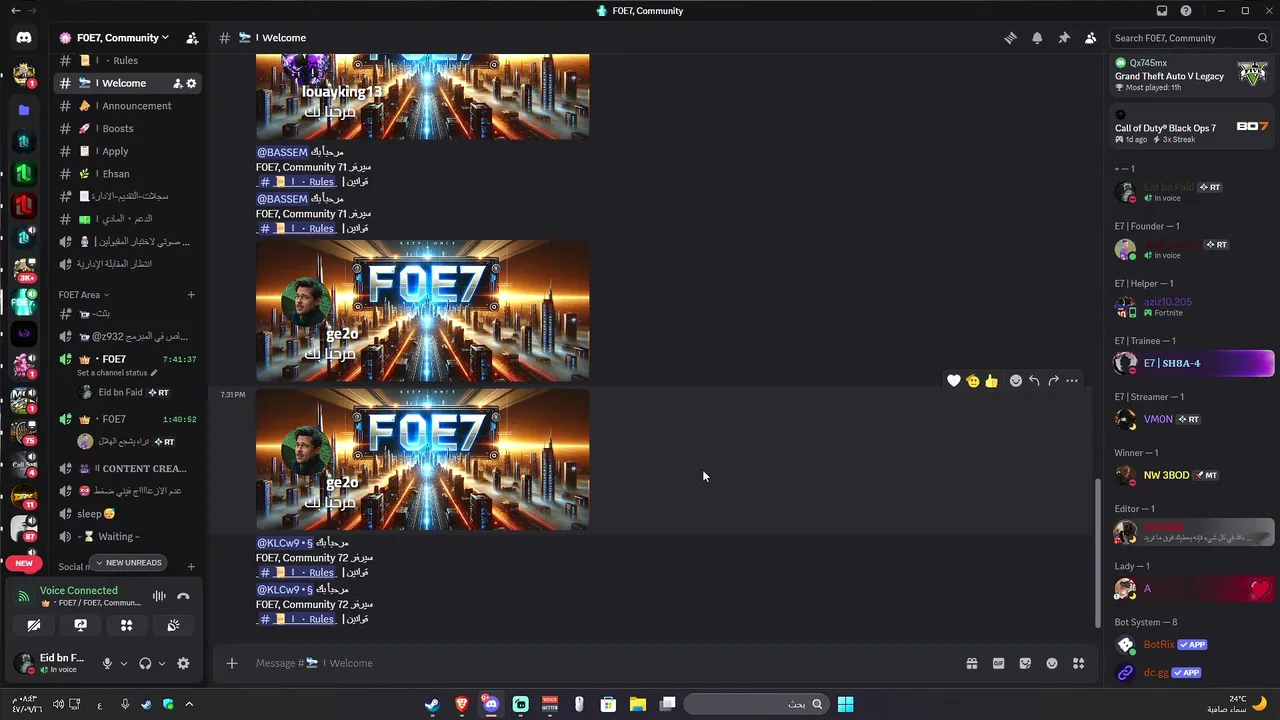Open the Announcement channel
Viewport: 1280px width, 720px height.
coord(128,106)
